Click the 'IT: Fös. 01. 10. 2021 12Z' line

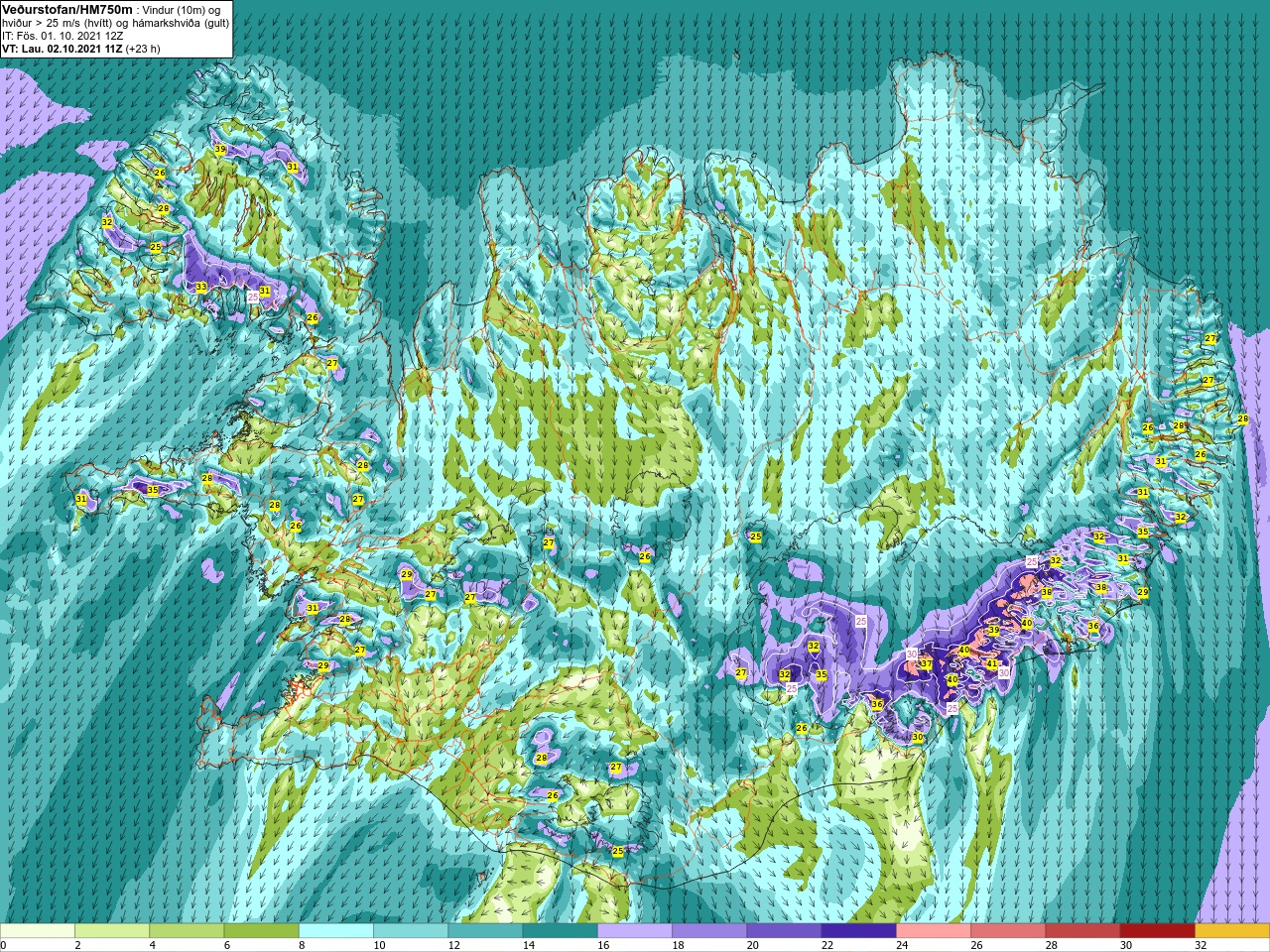[63, 35]
